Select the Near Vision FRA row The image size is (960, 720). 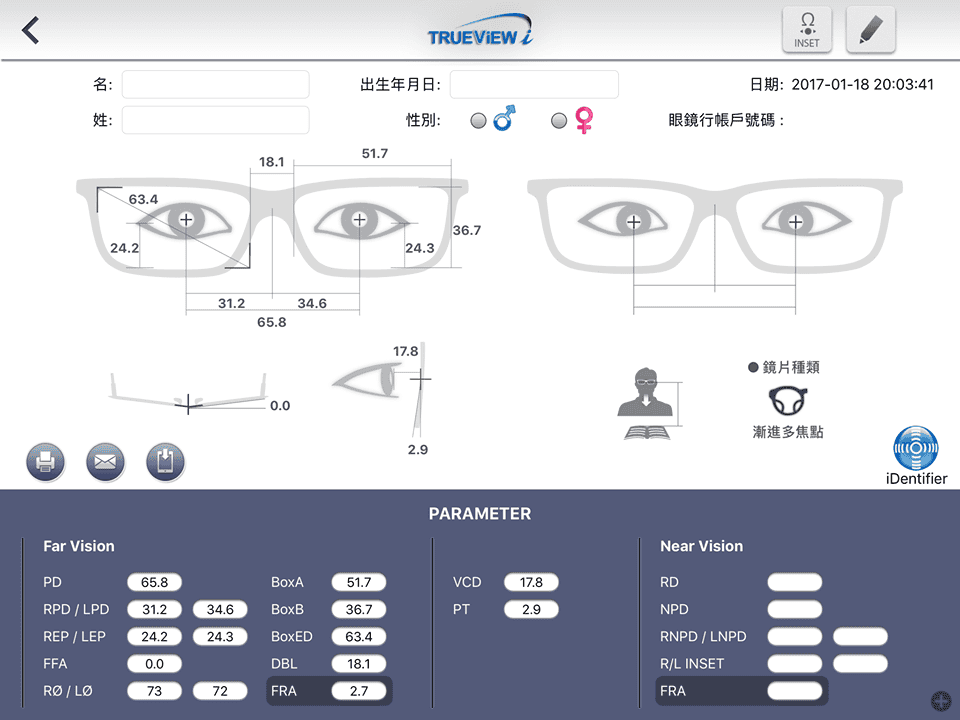click(x=741, y=691)
